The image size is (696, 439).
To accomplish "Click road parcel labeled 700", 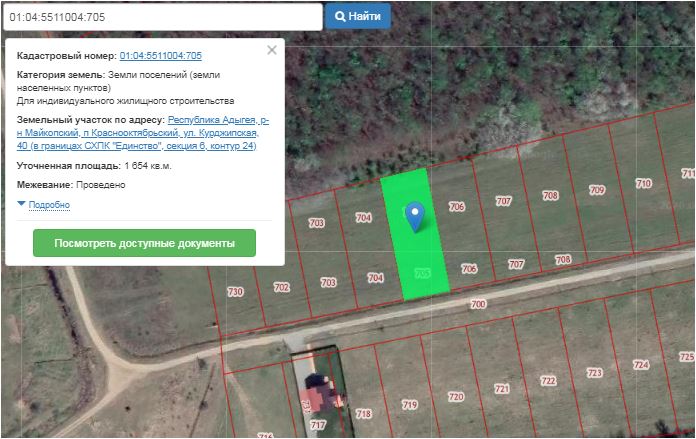I will 478,303.
